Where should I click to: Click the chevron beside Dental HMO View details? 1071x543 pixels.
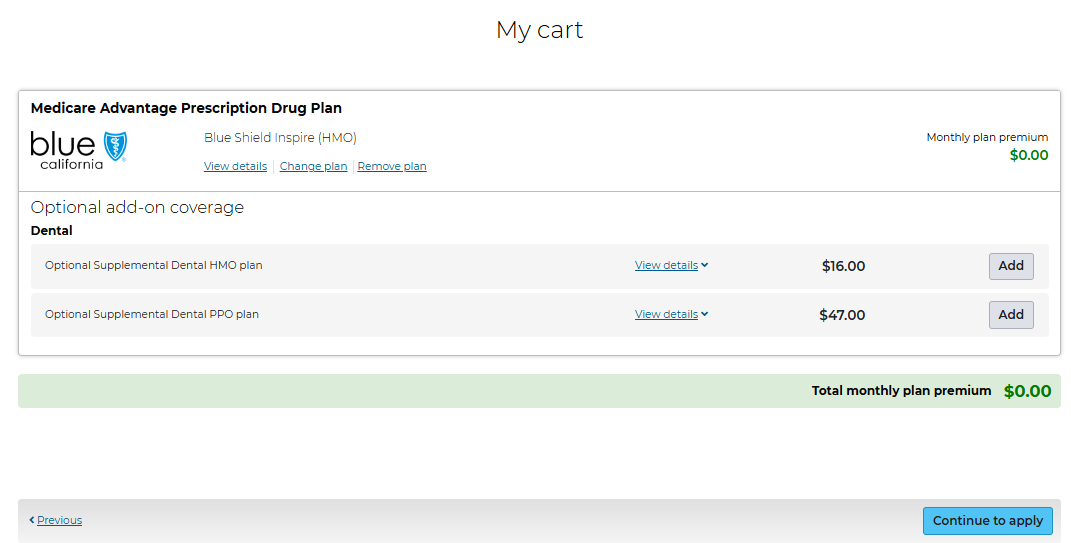tap(705, 266)
